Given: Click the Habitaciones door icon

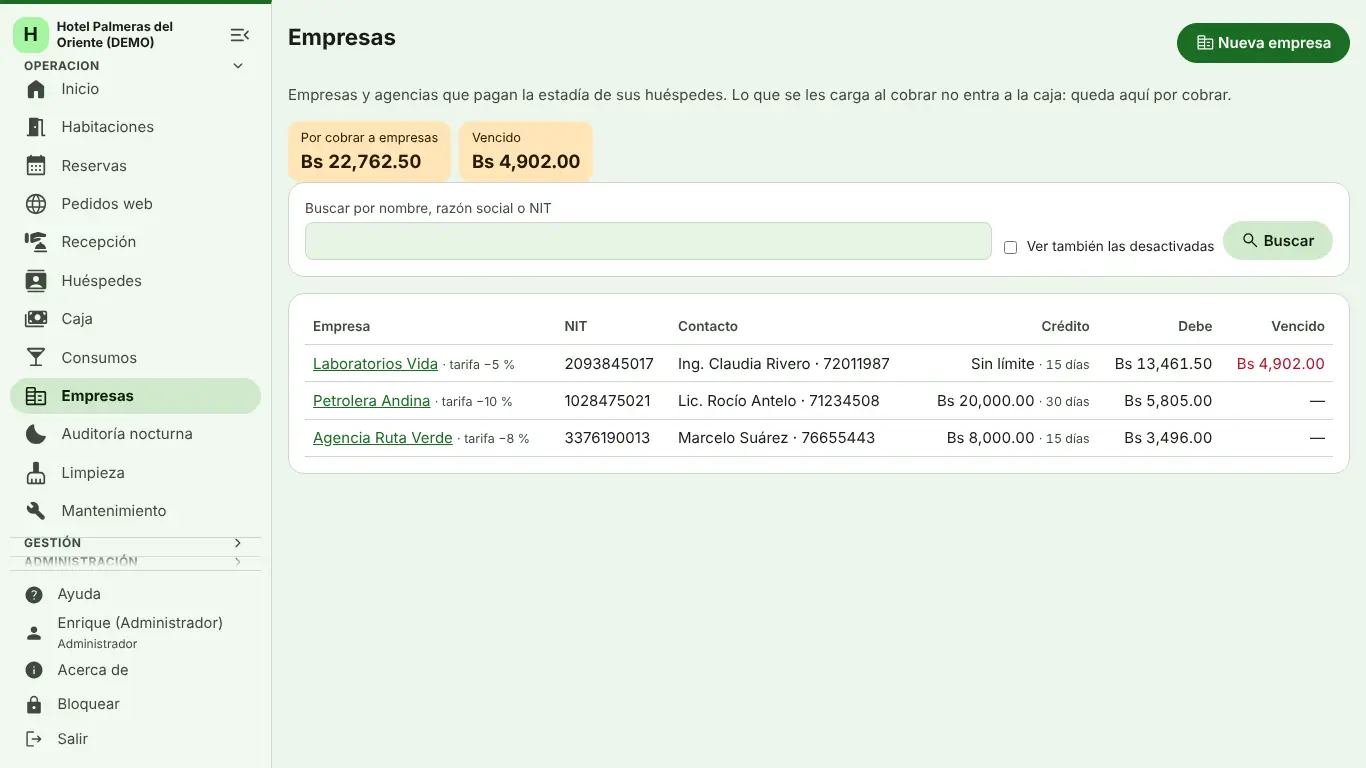Looking at the screenshot, I should (x=36, y=127).
